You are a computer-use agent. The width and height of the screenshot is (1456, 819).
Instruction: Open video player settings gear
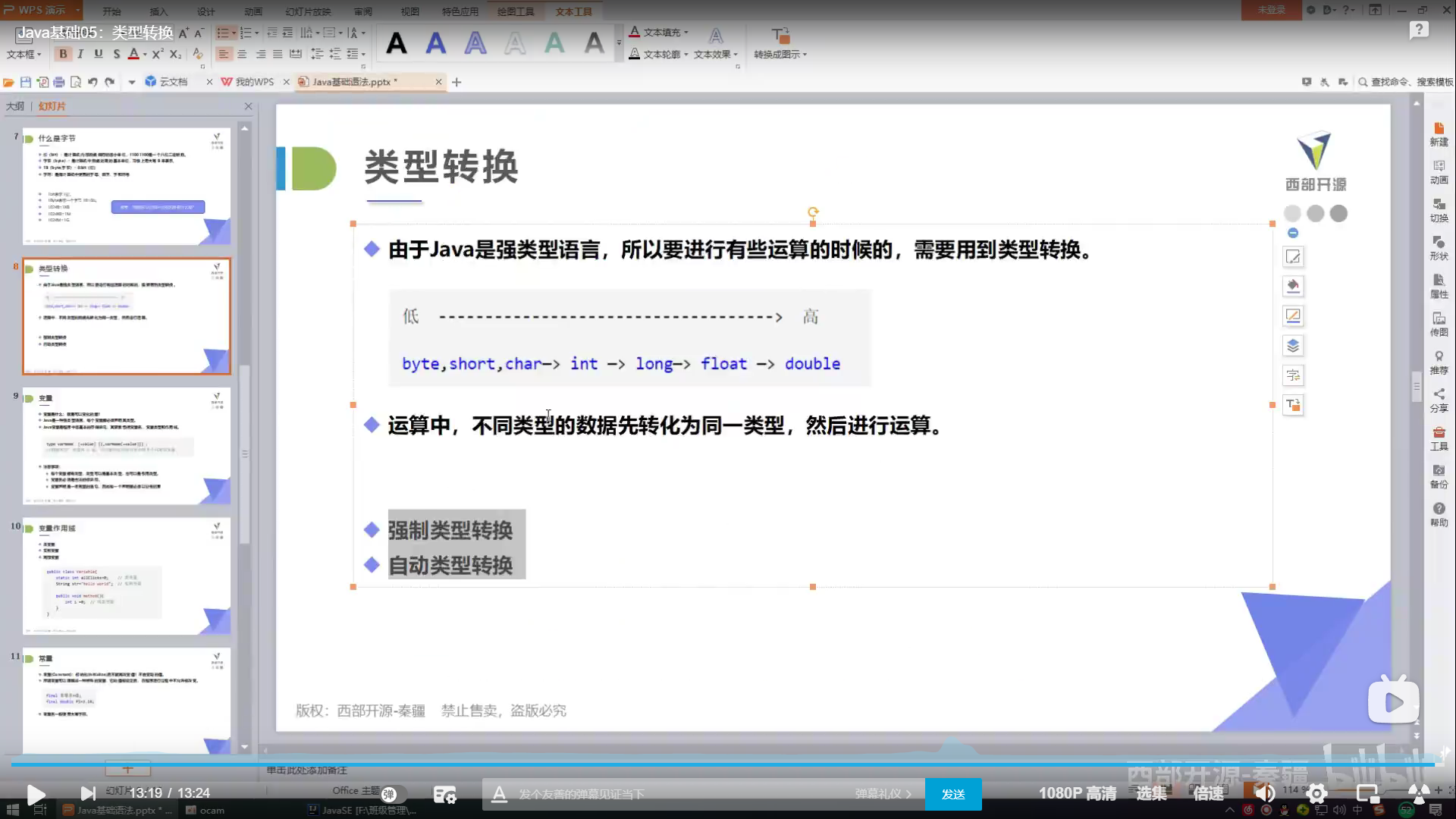(1316, 794)
